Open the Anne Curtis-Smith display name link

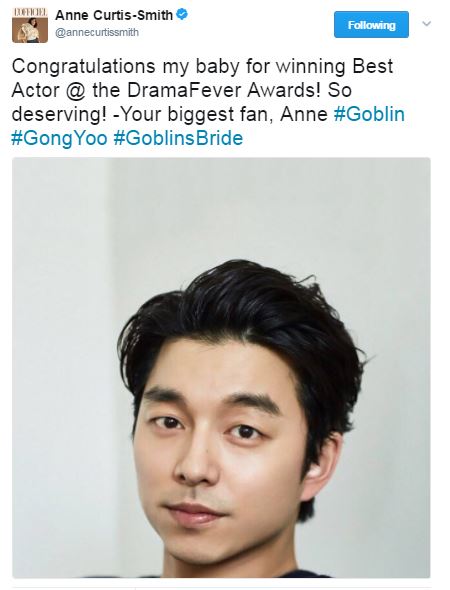pyautogui.click(x=114, y=15)
